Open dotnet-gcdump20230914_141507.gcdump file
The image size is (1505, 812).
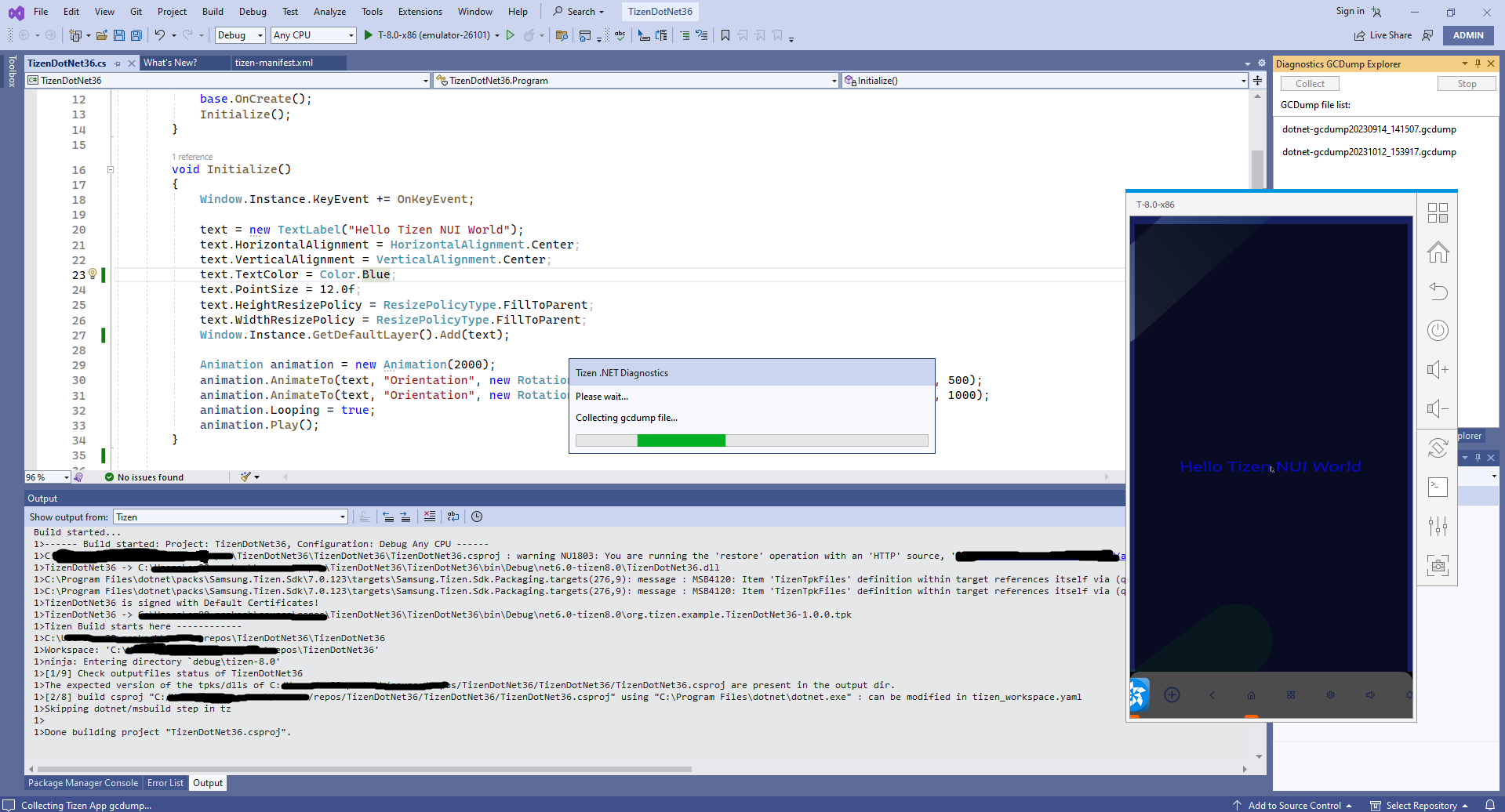tap(1368, 129)
